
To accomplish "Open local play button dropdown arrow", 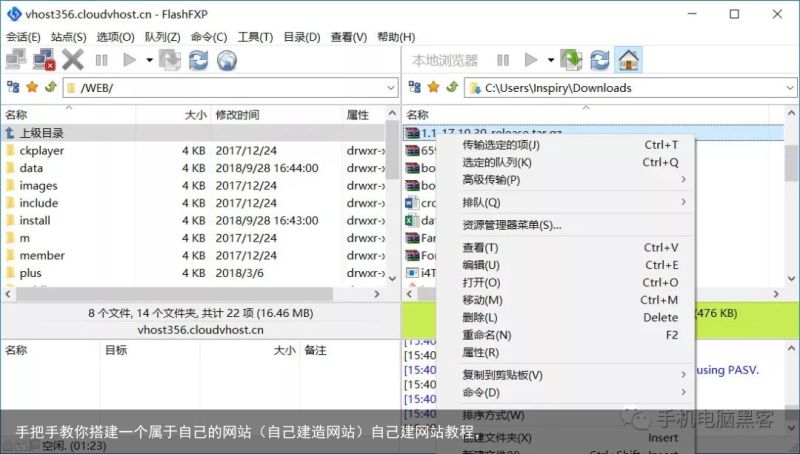I will [551, 60].
